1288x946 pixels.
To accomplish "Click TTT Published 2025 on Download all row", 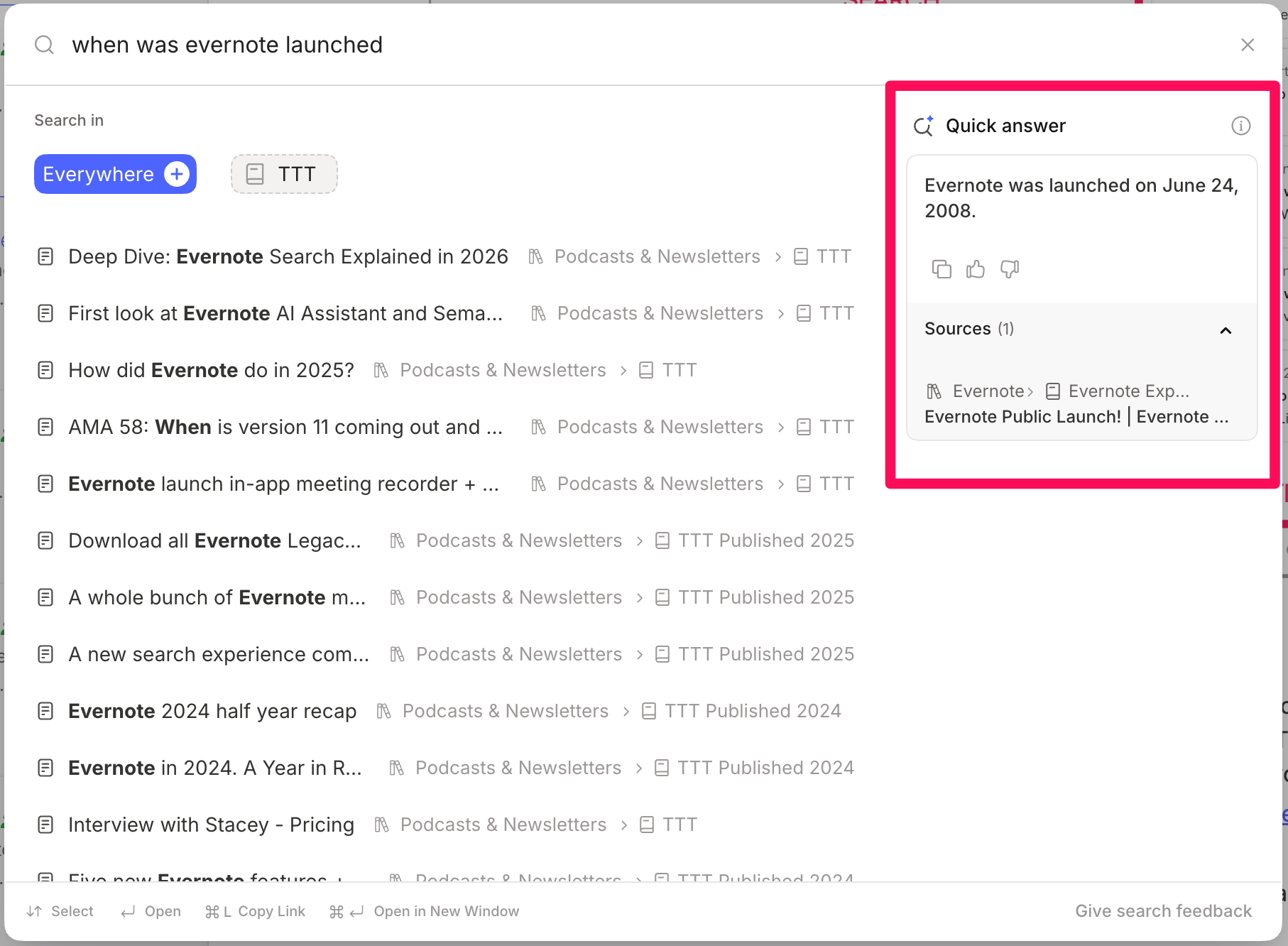I will click(765, 540).
